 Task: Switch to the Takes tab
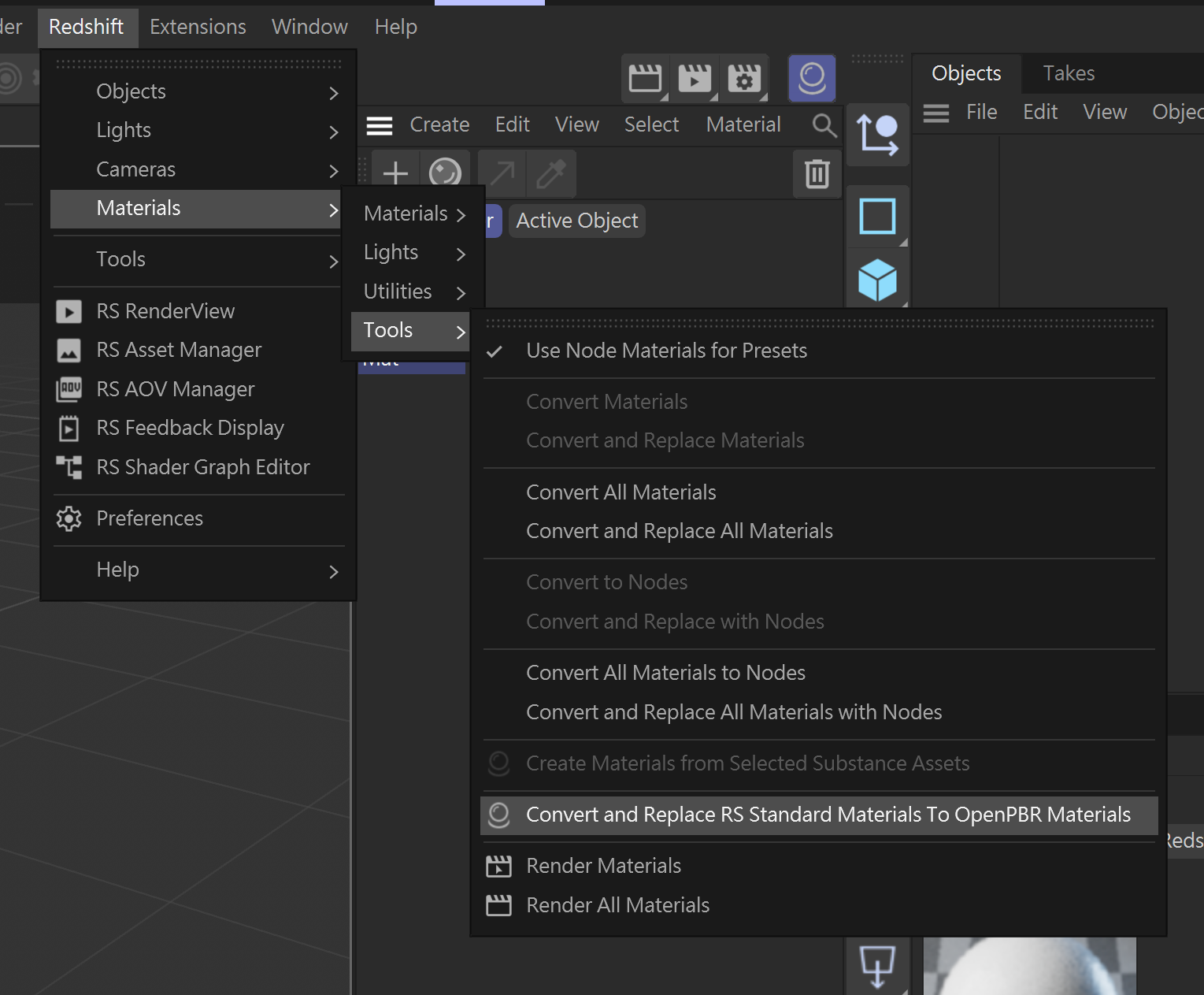pyautogui.click(x=1069, y=73)
